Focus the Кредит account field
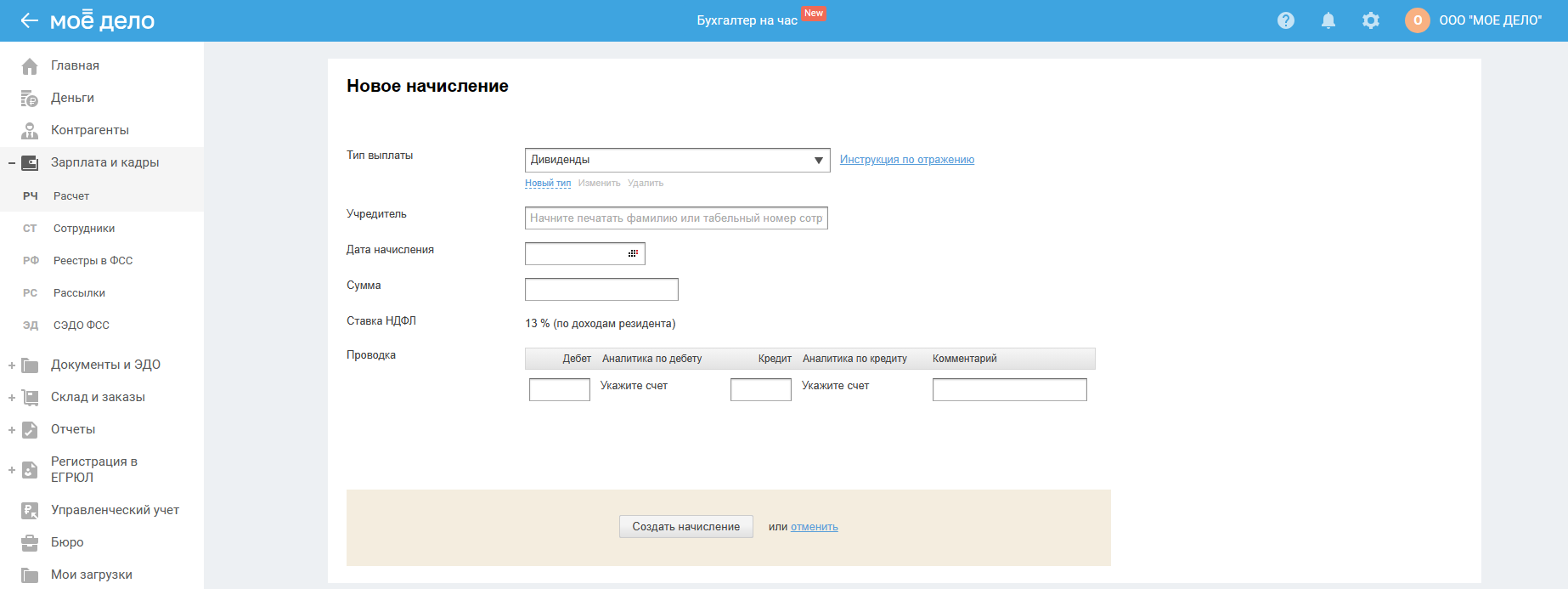The width and height of the screenshot is (1568, 589). 761,389
